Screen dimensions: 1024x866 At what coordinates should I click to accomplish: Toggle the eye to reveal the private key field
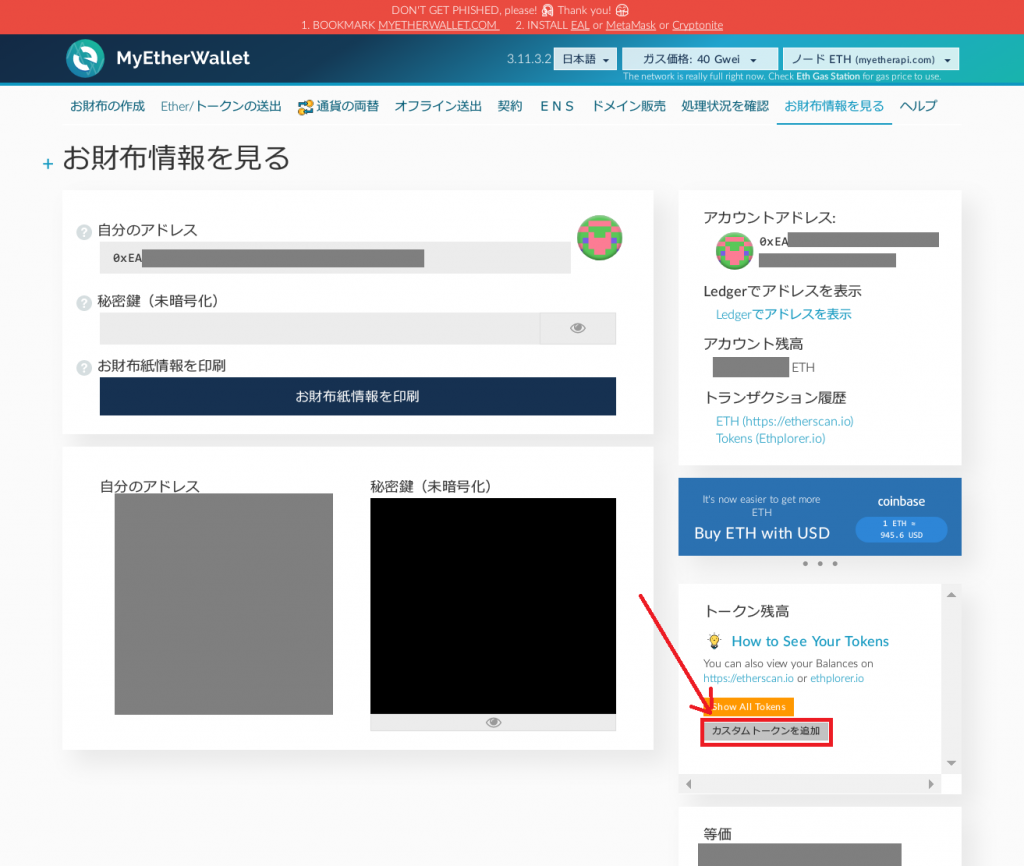(x=578, y=328)
